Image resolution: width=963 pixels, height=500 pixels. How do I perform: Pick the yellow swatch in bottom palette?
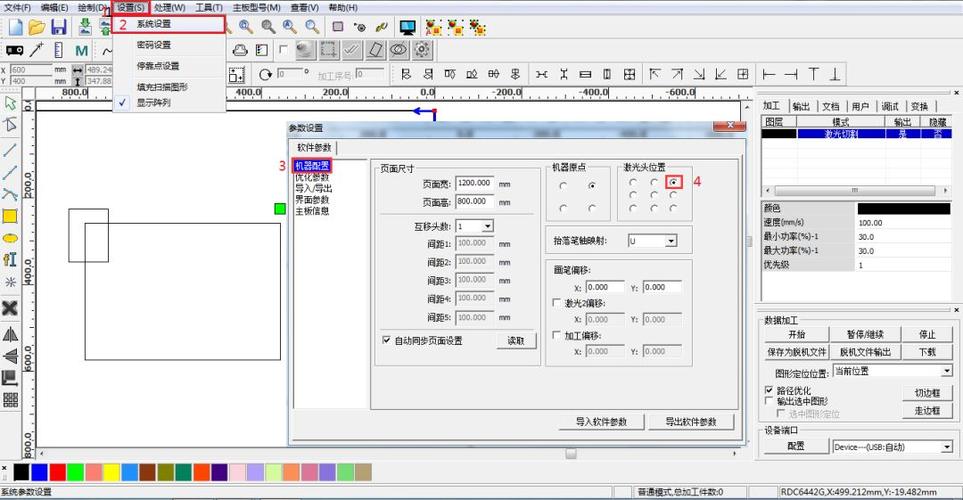[x=112, y=472]
